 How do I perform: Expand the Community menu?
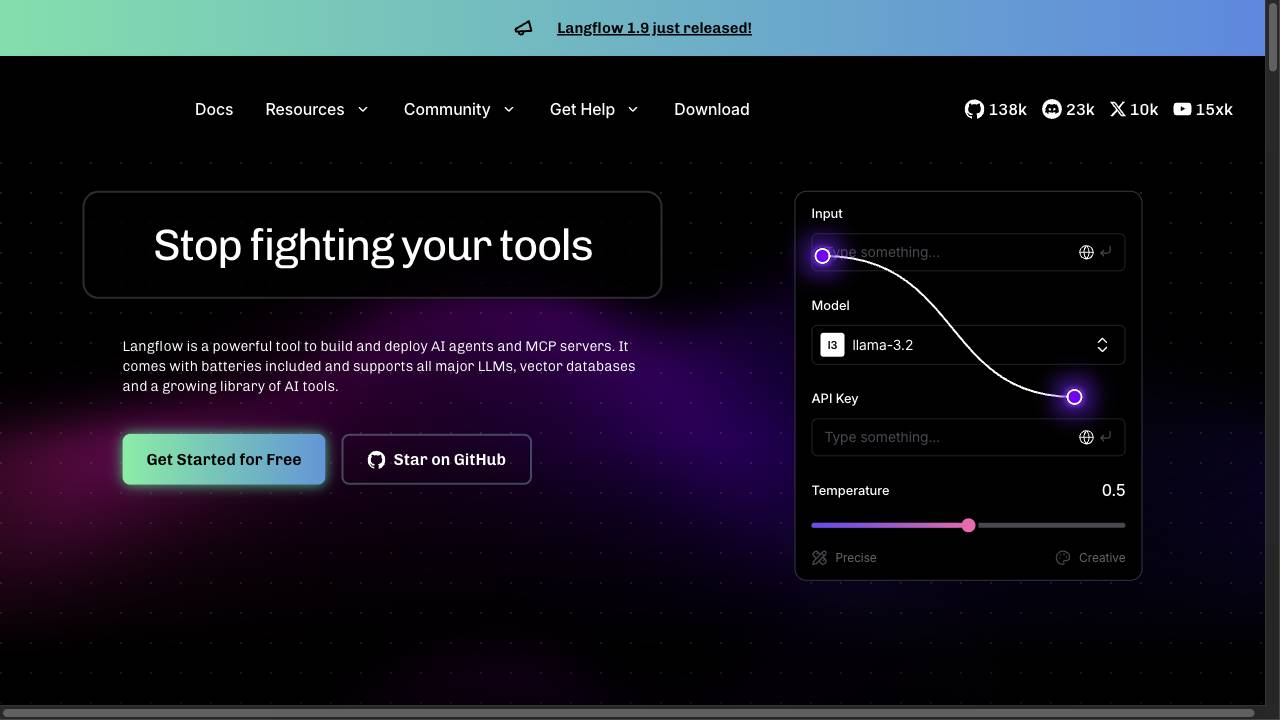point(459,109)
